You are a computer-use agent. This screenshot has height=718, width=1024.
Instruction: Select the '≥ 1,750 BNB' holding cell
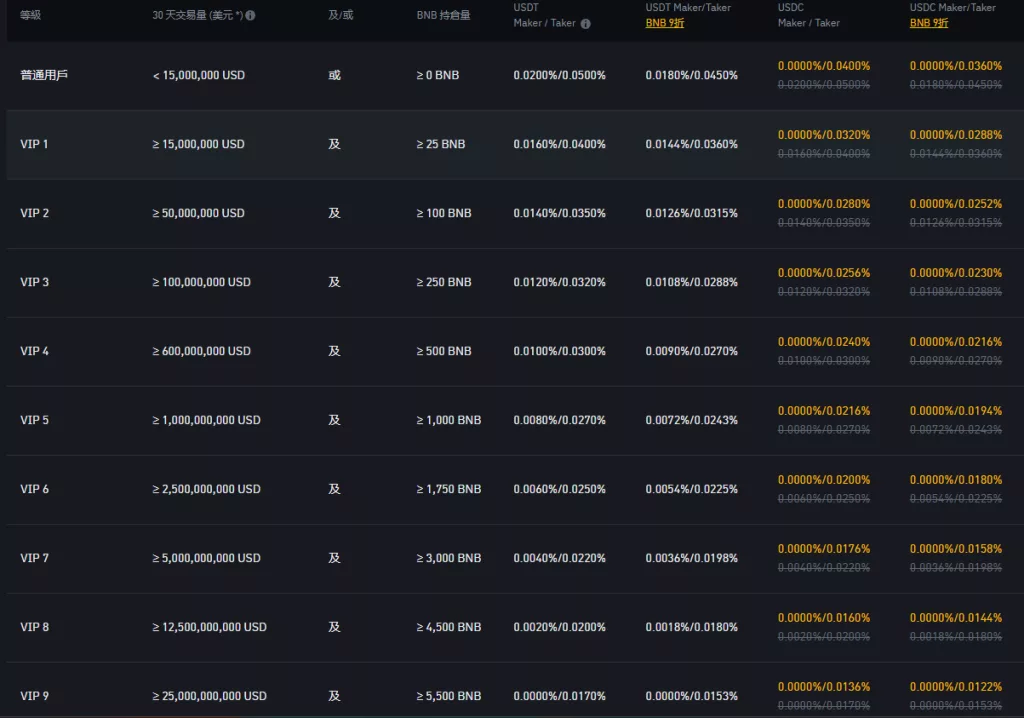tap(449, 489)
